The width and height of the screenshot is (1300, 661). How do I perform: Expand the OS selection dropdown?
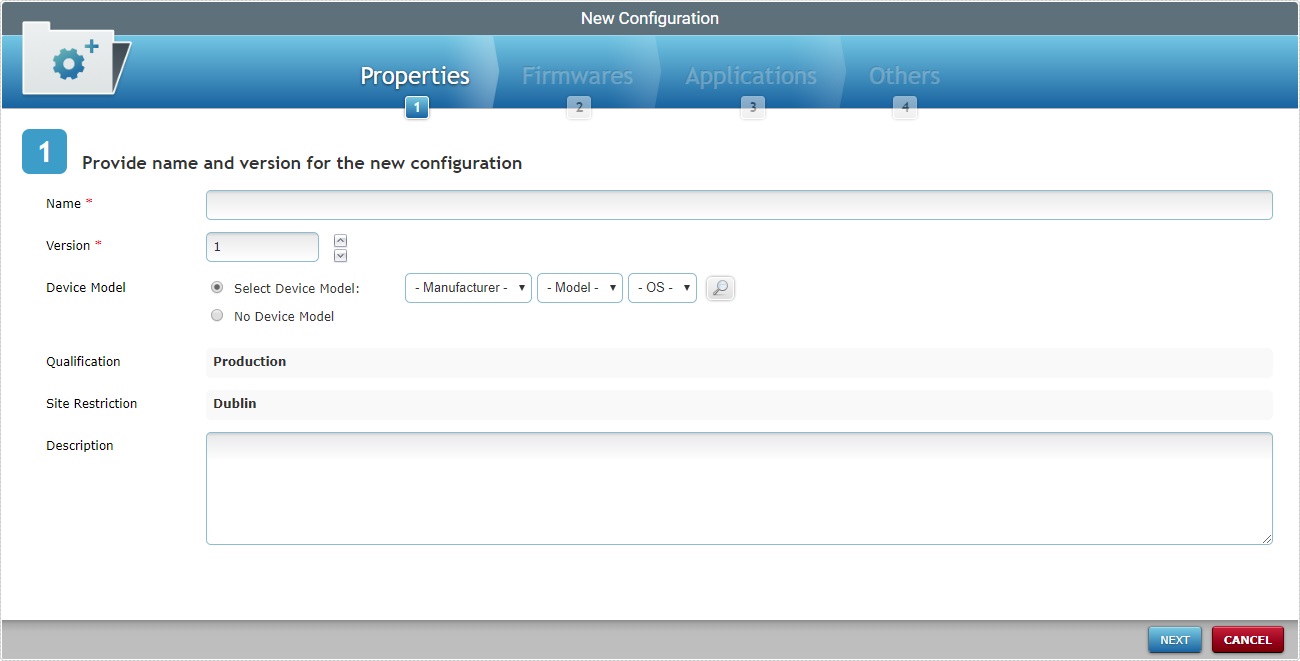[662, 287]
